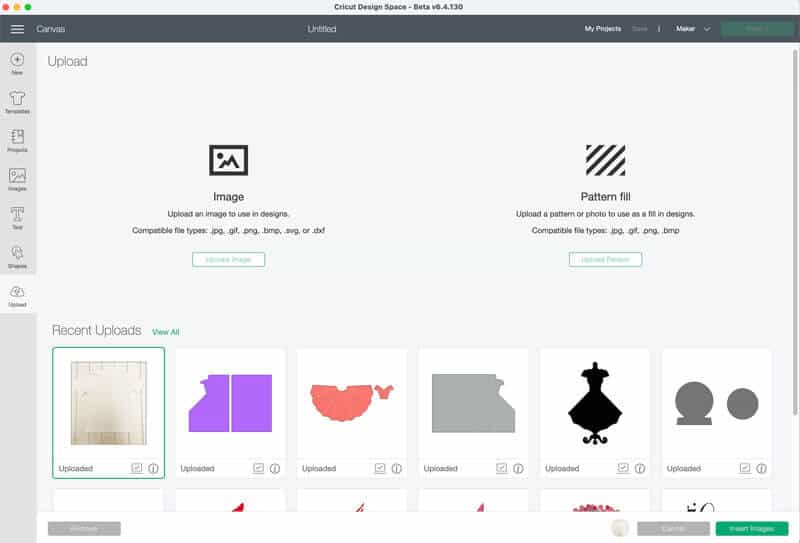Click the Upload Image button

[x=229, y=259]
